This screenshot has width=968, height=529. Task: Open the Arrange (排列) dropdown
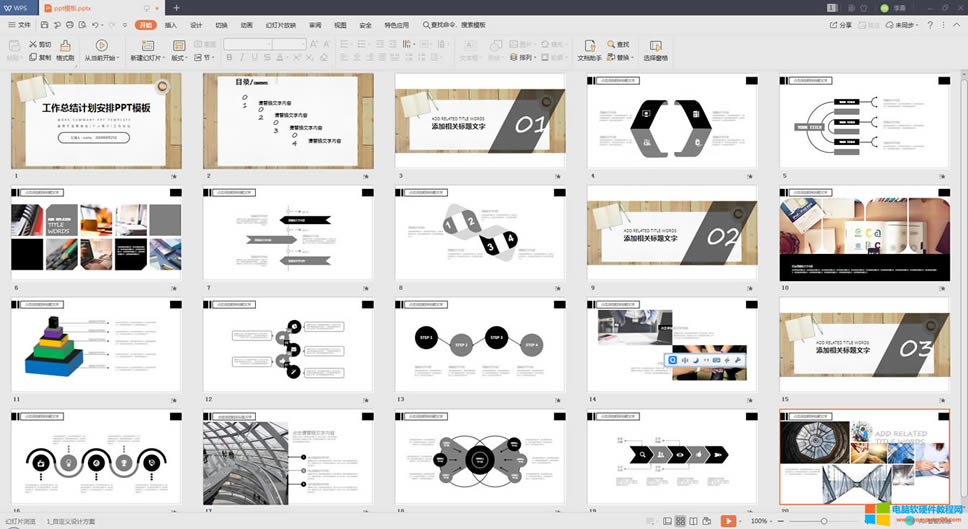pyautogui.click(x=525, y=58)
